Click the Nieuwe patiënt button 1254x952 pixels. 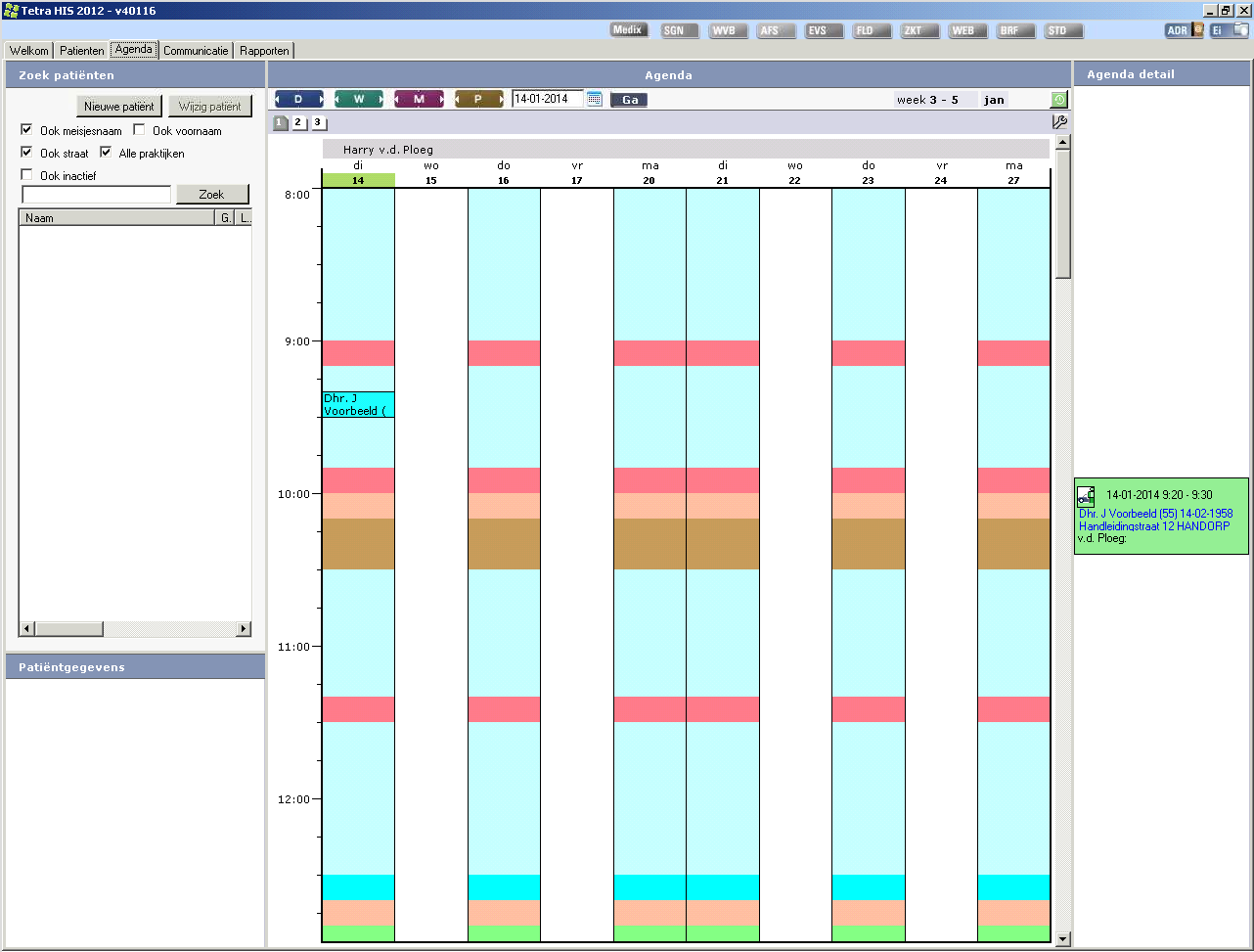pyautogui.click(x=119, y=107)
